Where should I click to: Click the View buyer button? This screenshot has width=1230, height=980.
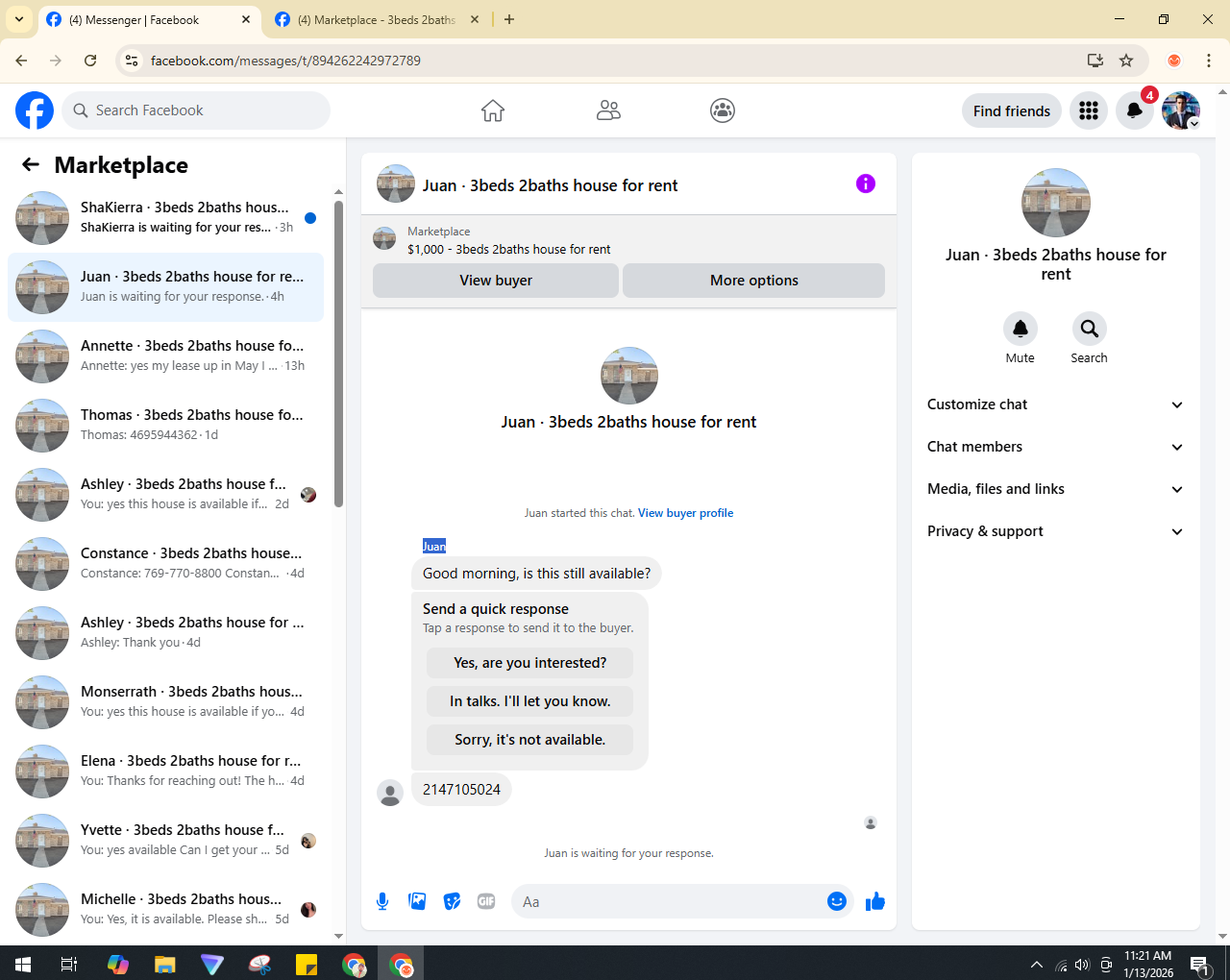tap(496, 281)
